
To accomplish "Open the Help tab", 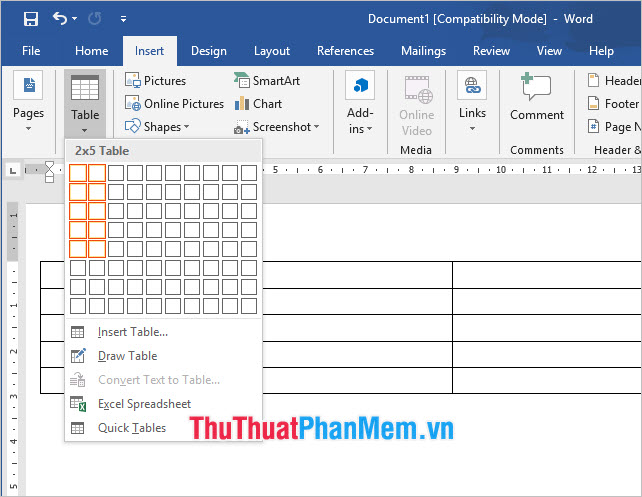I will pyautogui.click(x=601, y=51).
